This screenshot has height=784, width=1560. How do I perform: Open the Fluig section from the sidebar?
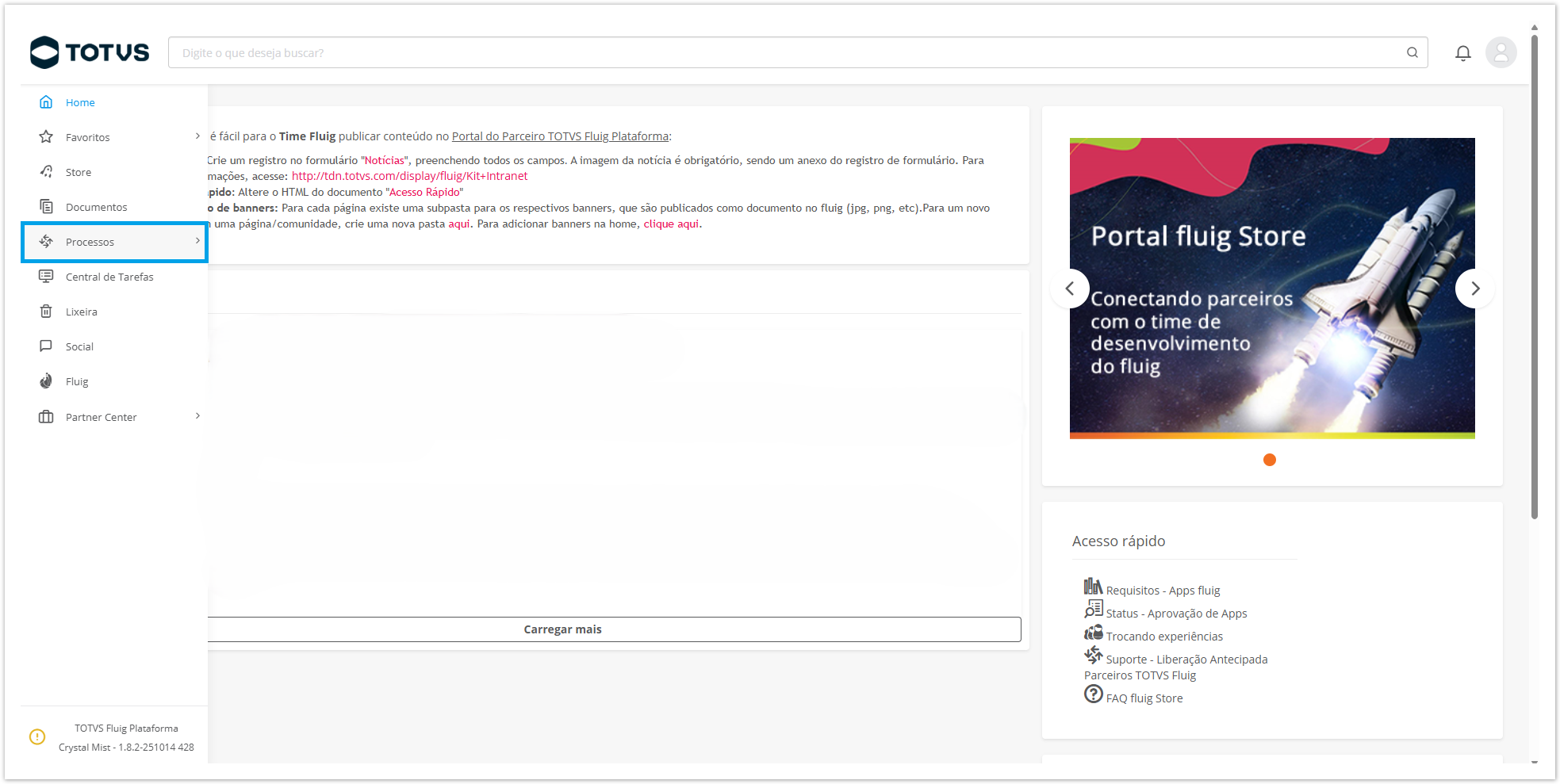tap(76, 381)
